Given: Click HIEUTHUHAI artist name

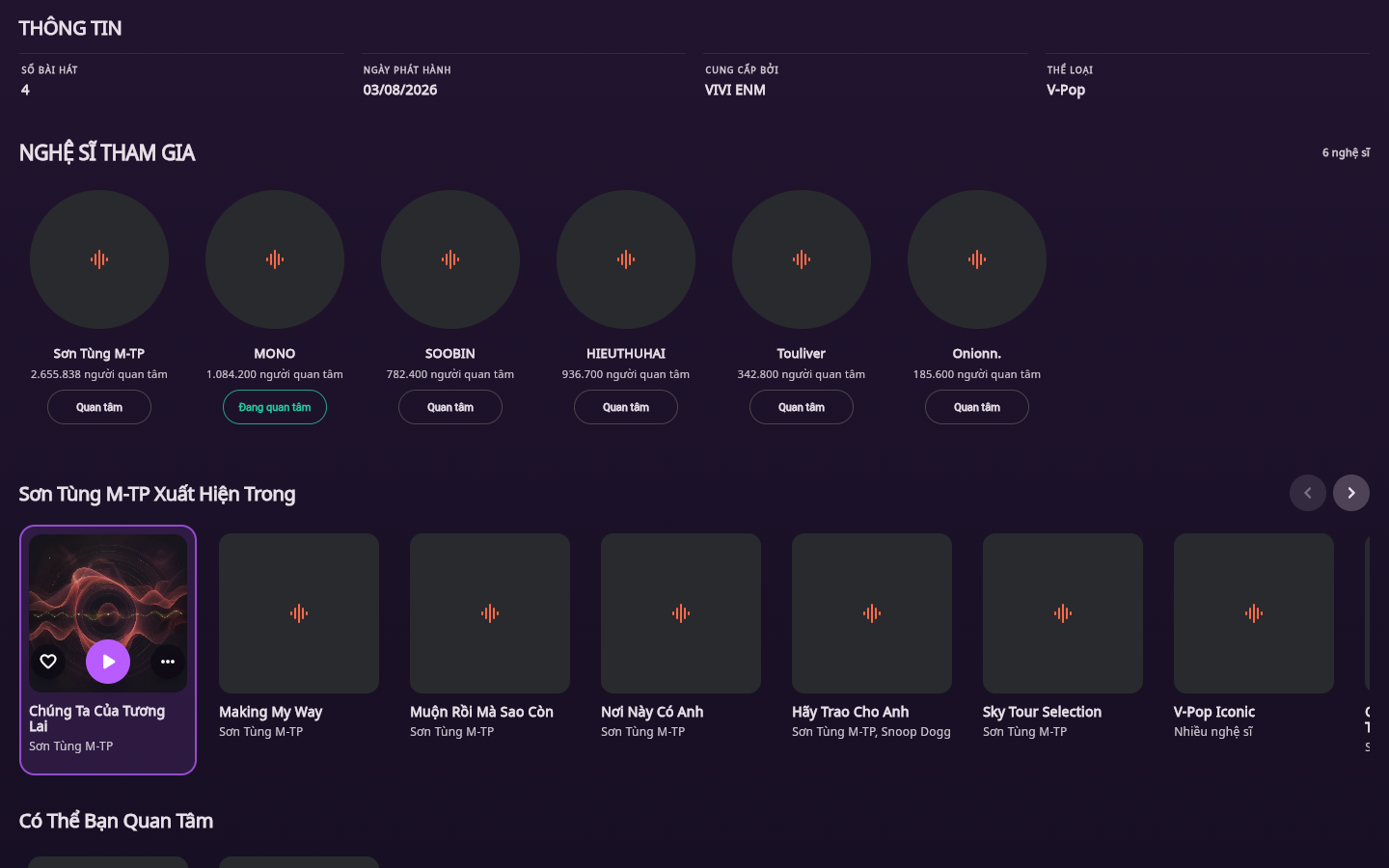Looking at the screenshot, I should point(626,354).
